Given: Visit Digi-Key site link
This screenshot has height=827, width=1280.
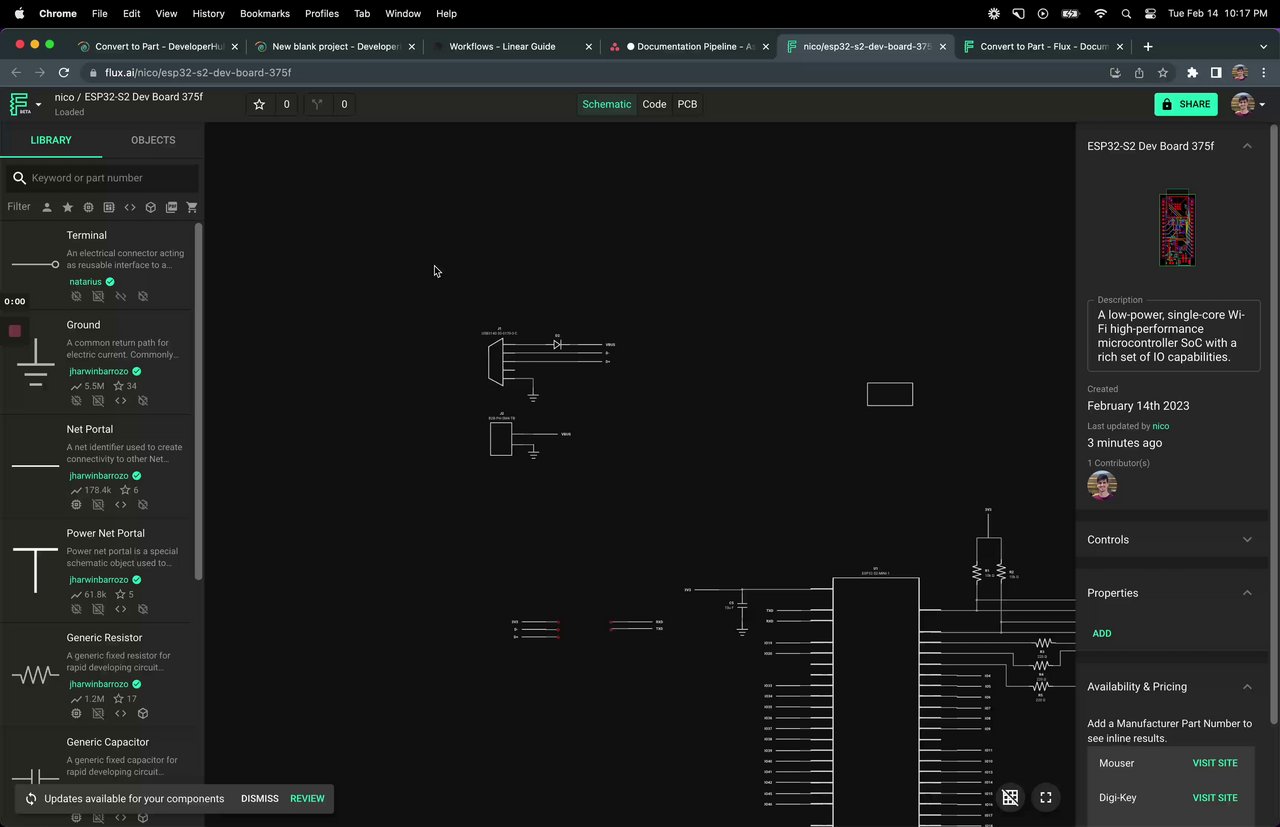Looking at the screenshot, I should coord(1215,798).
